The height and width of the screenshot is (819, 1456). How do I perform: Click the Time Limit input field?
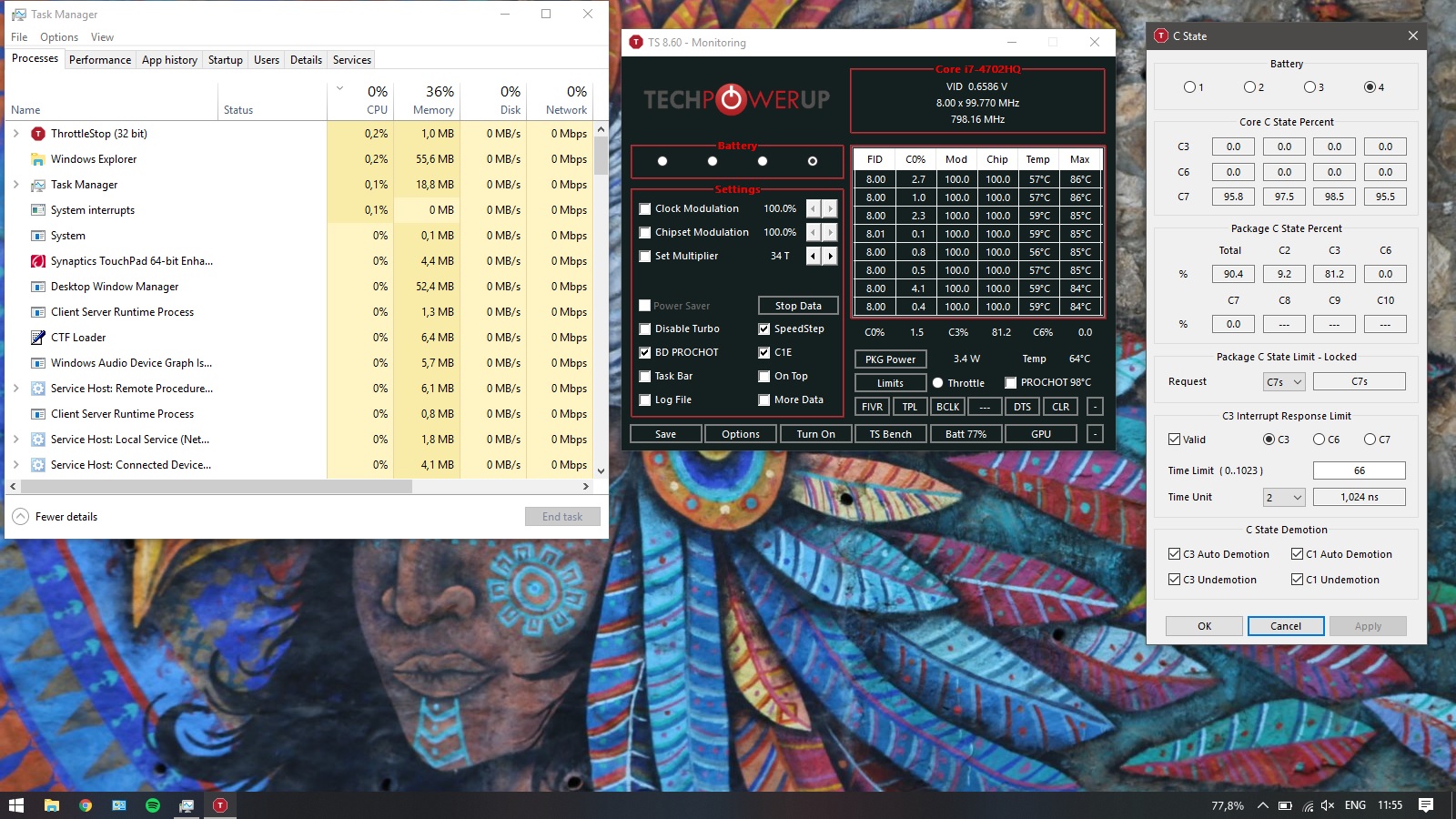coord(1360,470)
